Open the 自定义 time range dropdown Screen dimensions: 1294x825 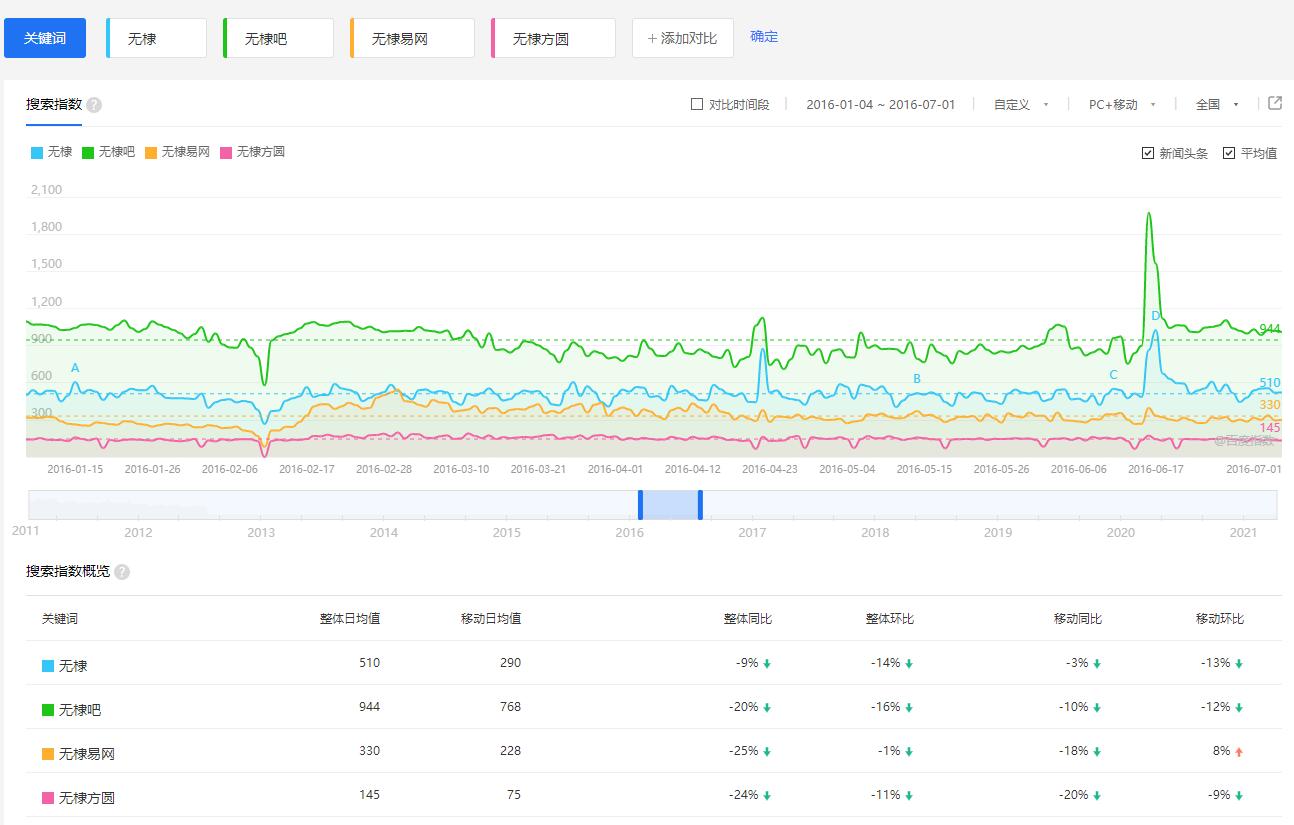[x=1021, y=104]
